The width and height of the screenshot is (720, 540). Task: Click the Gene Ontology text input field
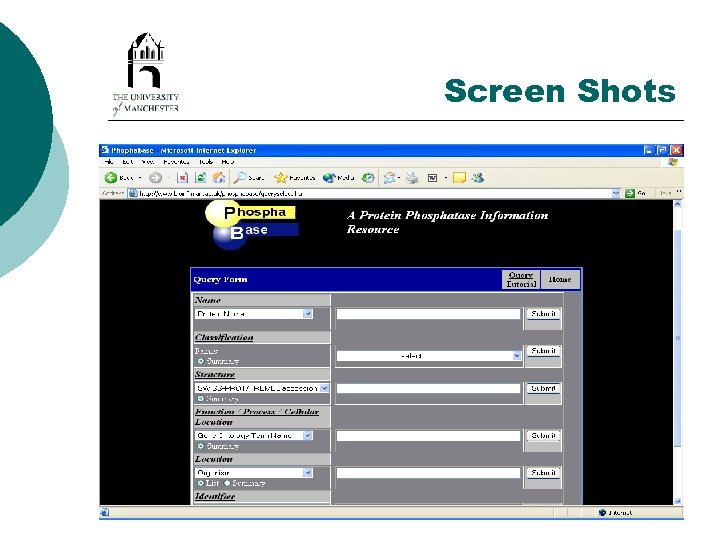(x=428, y=435)
